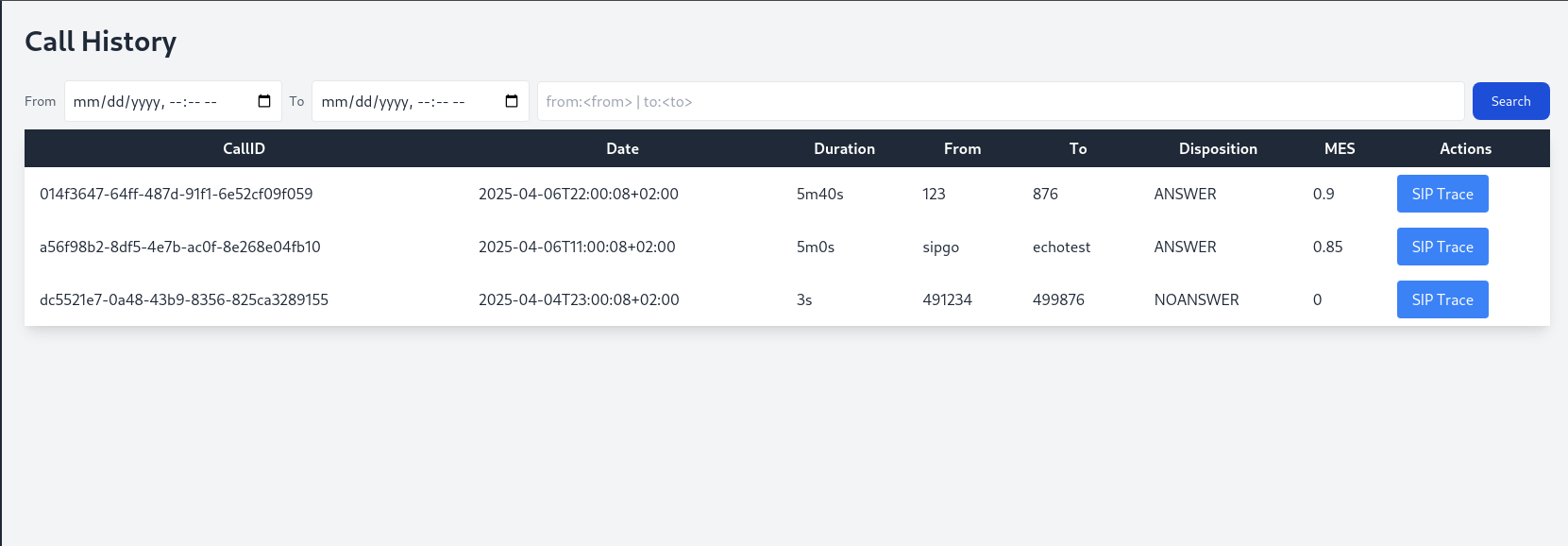Click the 491234 caller number
1568x546 pixels.
(947, 299)
